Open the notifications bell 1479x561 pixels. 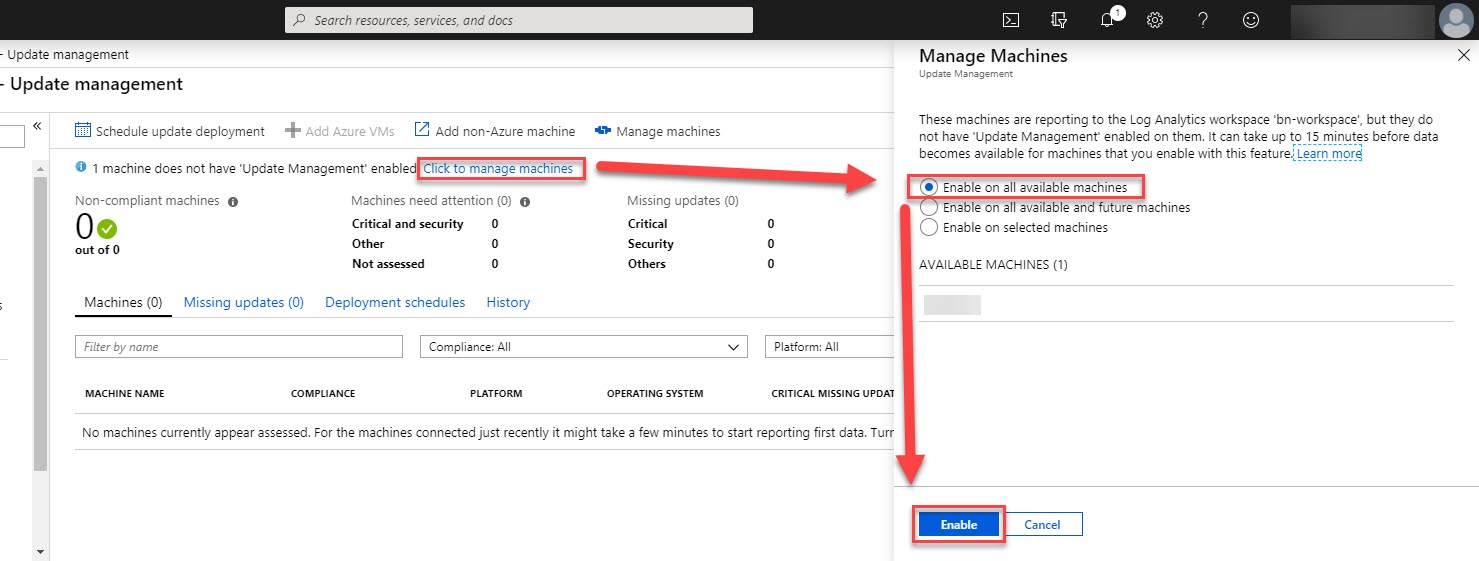point(1108,20)
